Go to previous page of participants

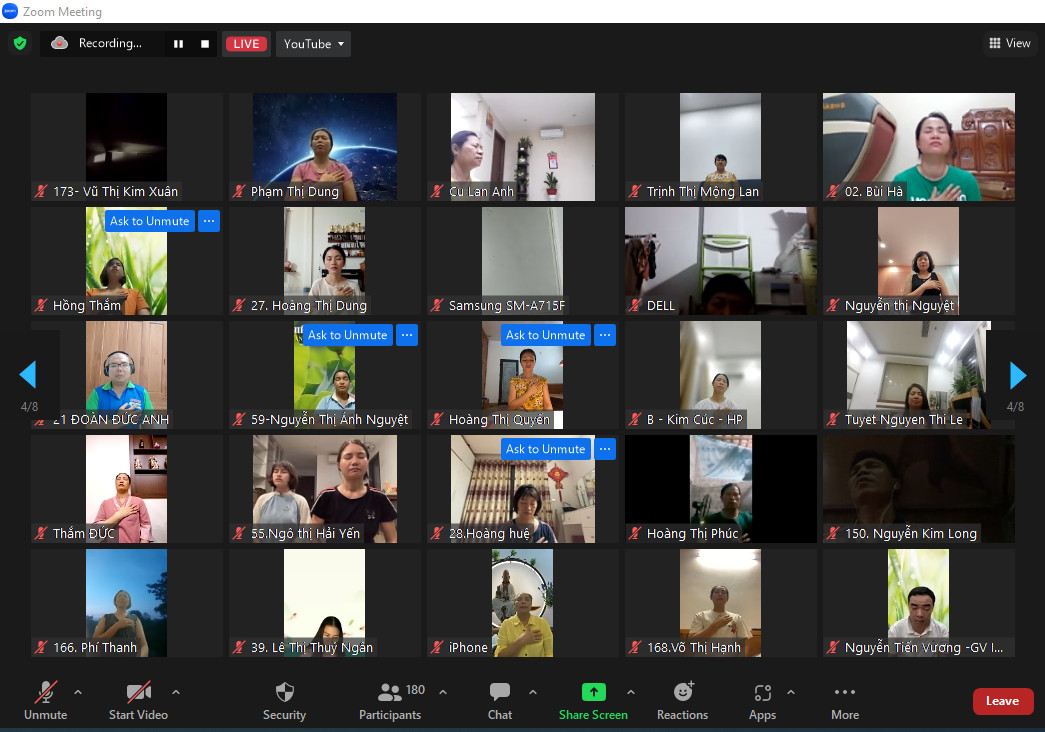tap(28, 375)
